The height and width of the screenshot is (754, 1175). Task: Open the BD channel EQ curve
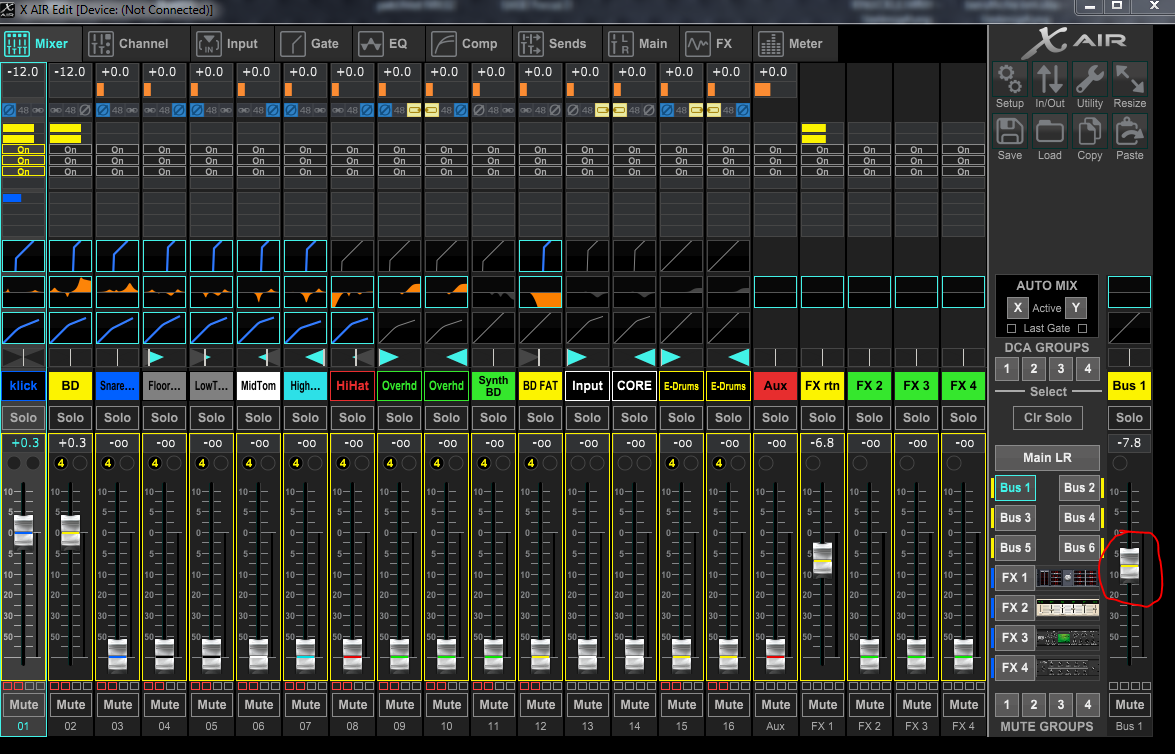tap(70, 292)
